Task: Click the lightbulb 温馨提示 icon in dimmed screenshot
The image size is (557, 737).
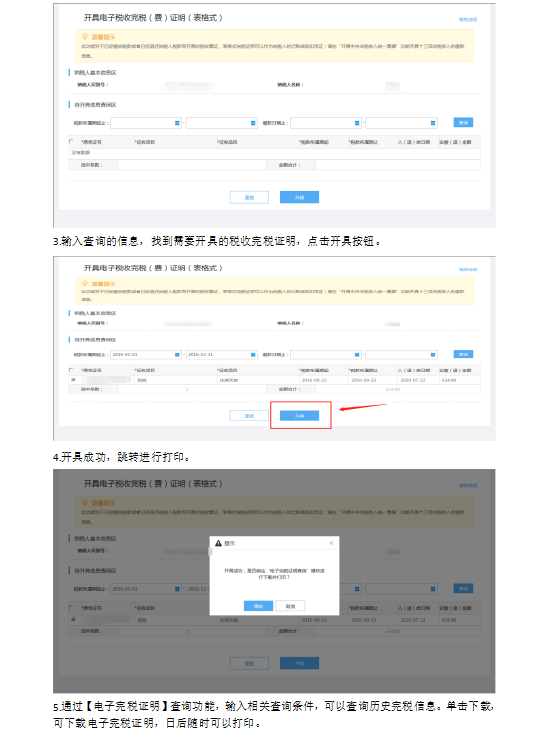Action: 85,502
